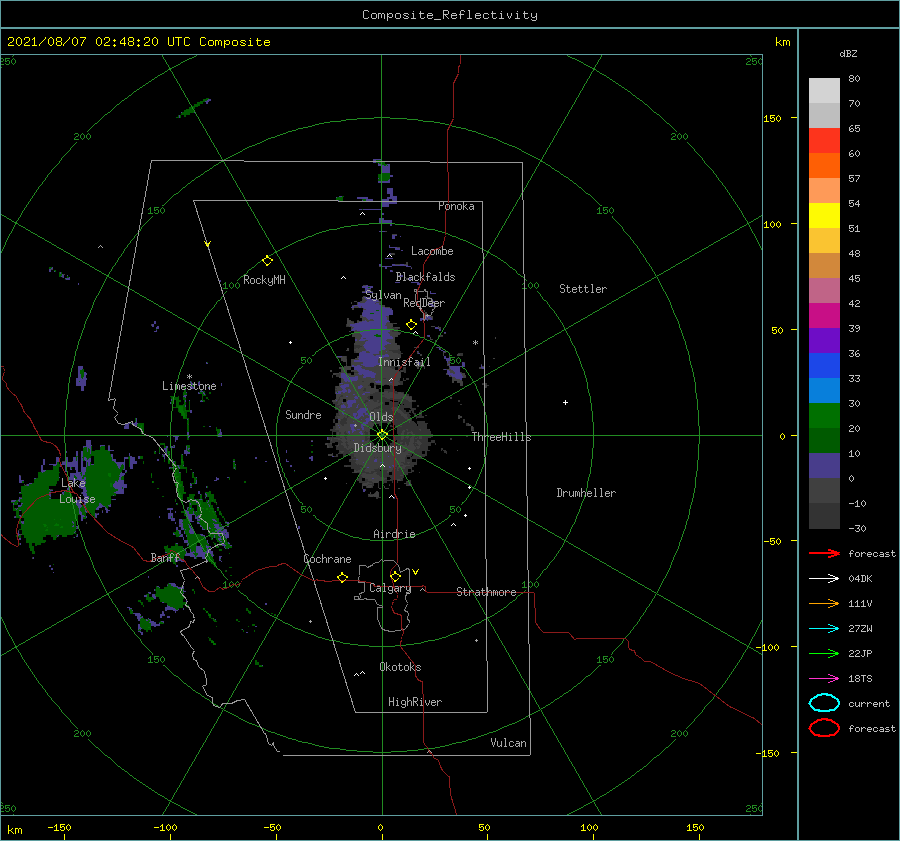The width and height of the screenshot is (900, 841).
Task: Click the dBZ legend heading
Action: click(848, 53)
